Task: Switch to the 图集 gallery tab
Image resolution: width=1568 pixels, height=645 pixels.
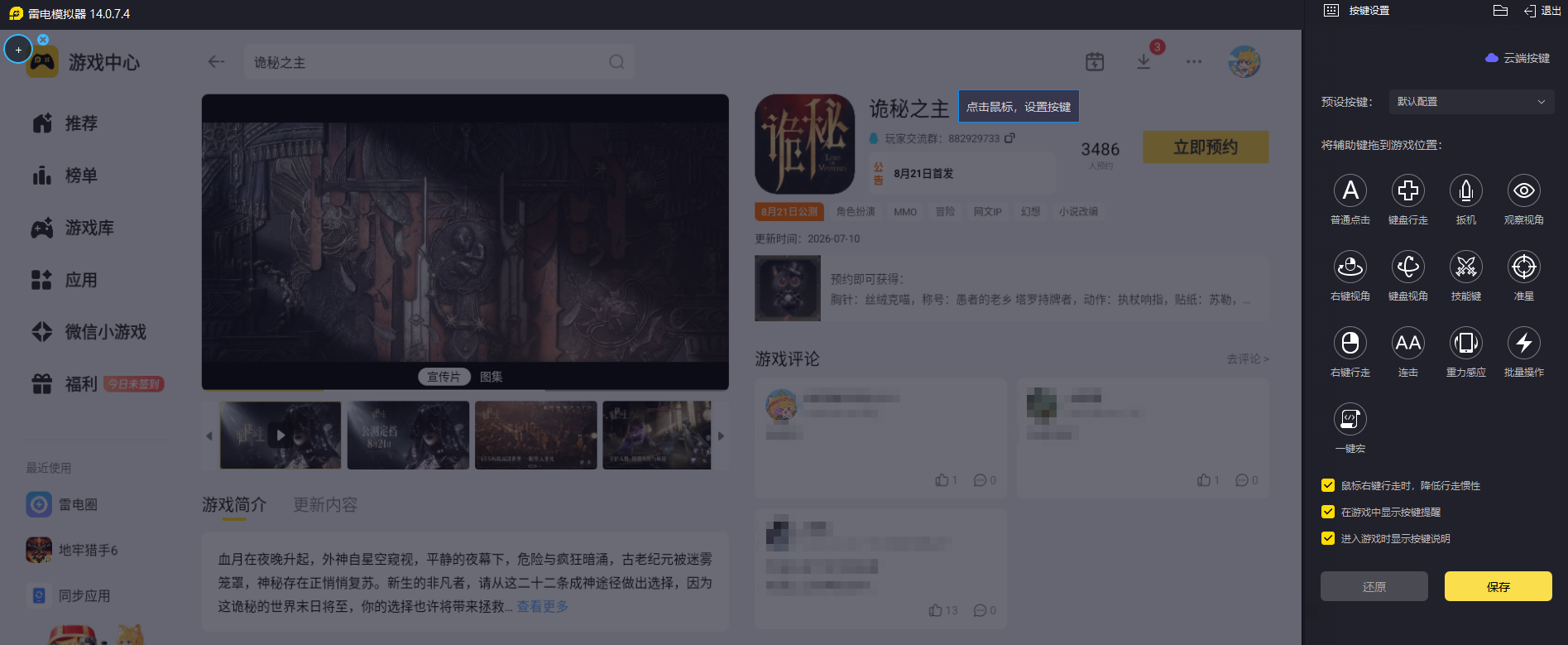Action: tap(491, 377)
